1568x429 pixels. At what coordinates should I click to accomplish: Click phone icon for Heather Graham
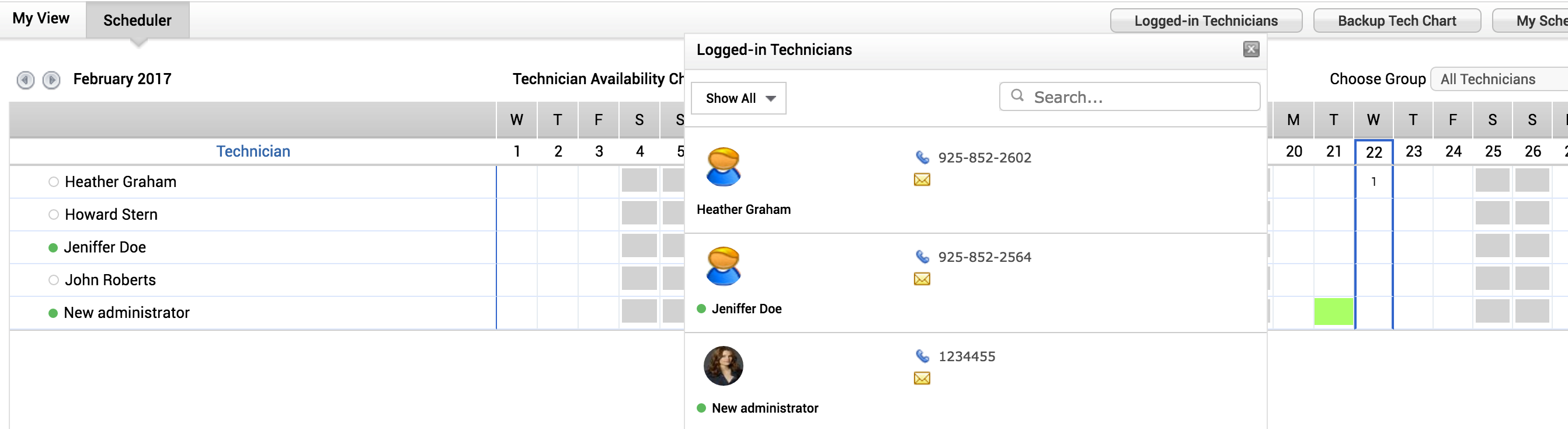[x=922, y=158]
